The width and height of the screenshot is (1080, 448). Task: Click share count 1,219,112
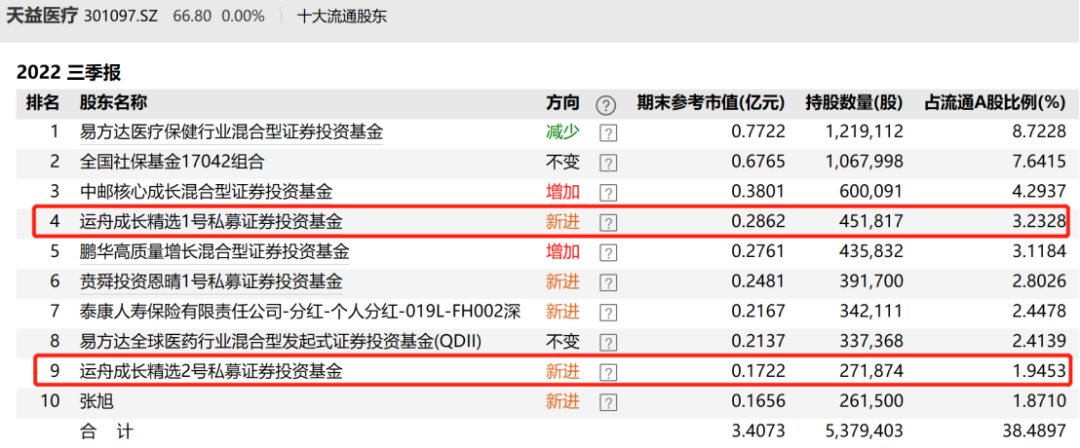click(x=864, y=132)
